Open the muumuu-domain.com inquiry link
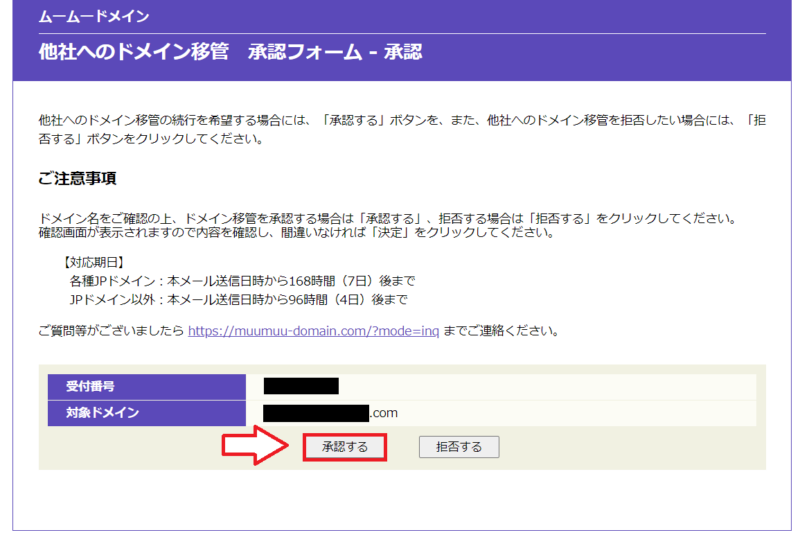 point(313,330)
